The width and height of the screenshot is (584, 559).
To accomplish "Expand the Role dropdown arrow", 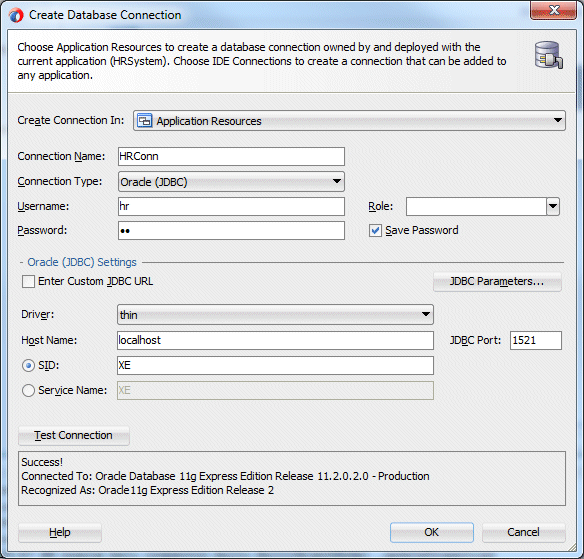I will pos(553,206).
